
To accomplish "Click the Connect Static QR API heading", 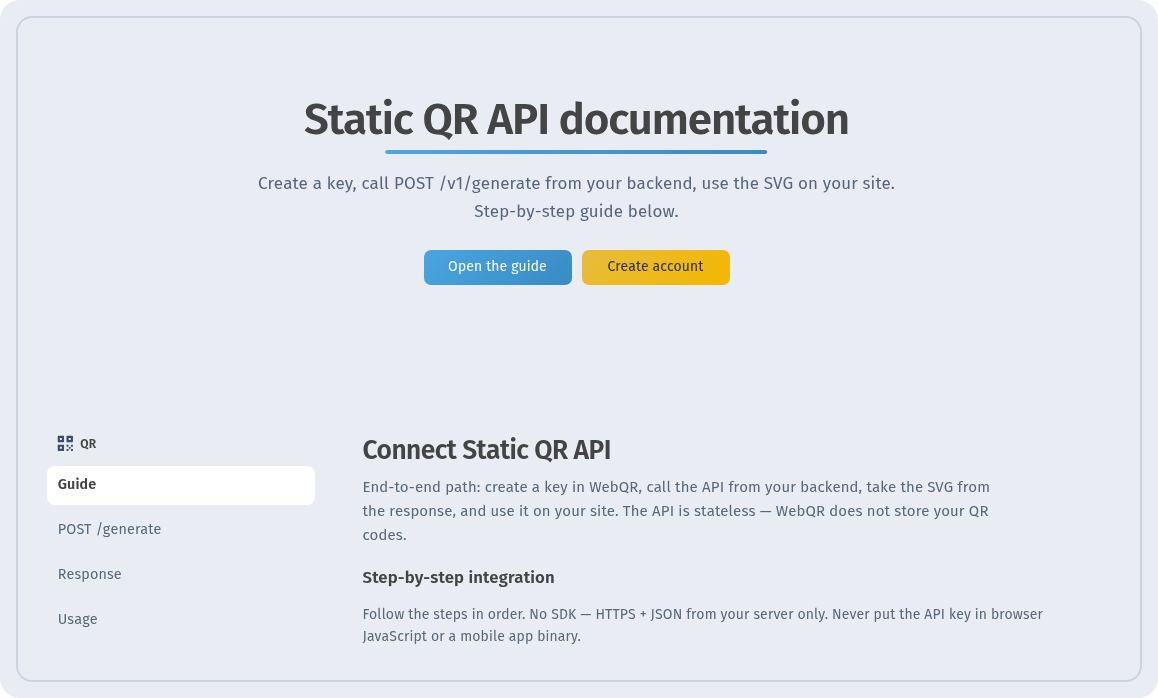I will coord(486,450).
